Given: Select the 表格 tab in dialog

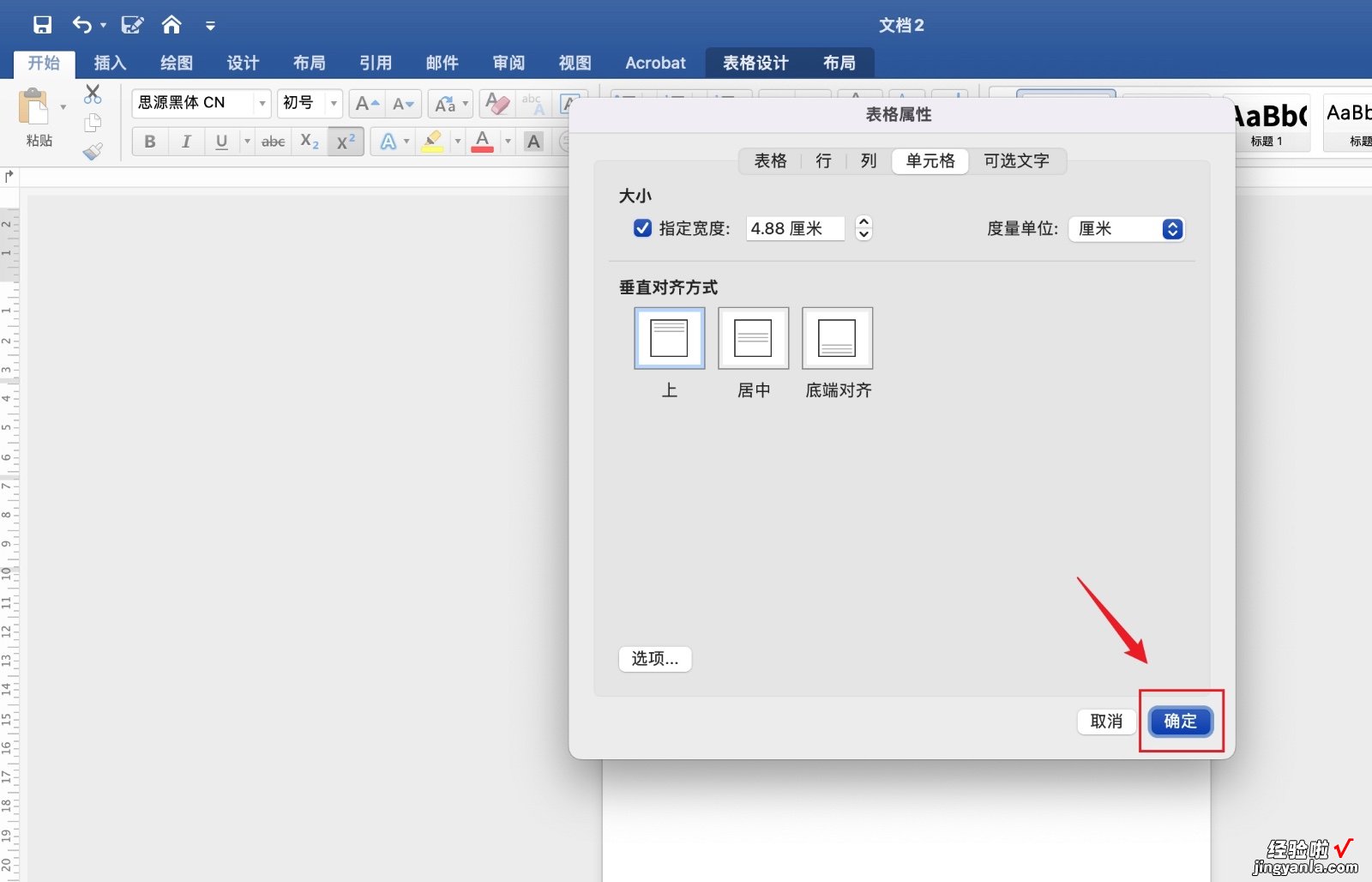Looking at the screenshot, I should pyautogui.click(x=770, y=161).
